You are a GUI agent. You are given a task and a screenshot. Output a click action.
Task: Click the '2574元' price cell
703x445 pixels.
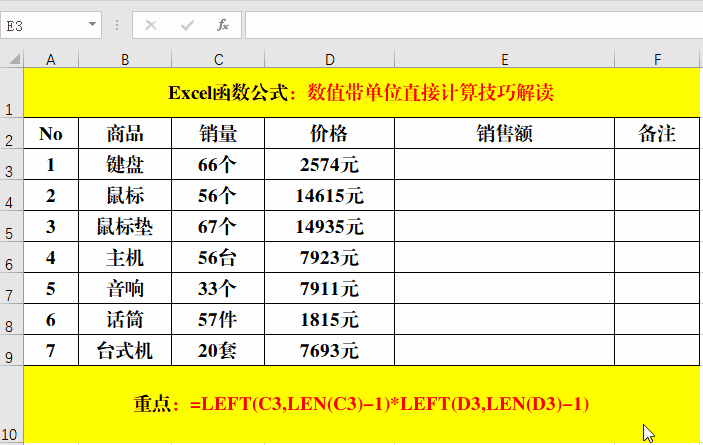point(330,164)
